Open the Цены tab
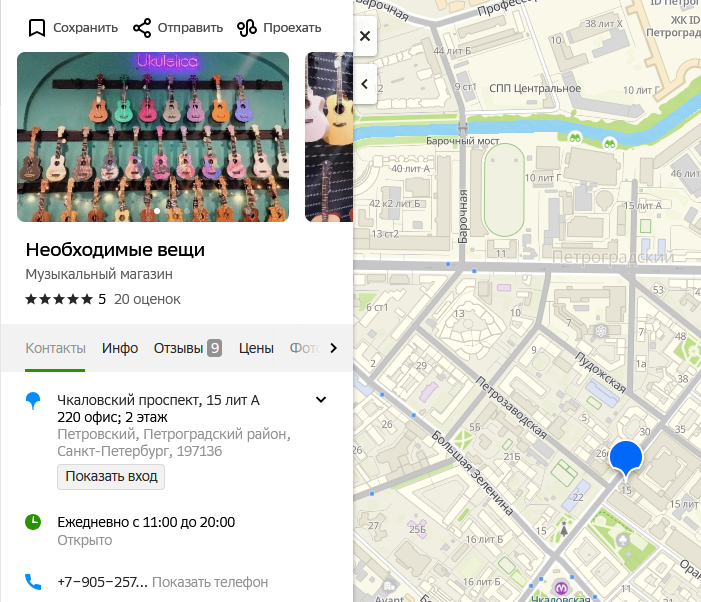 [x=256, y=348]
